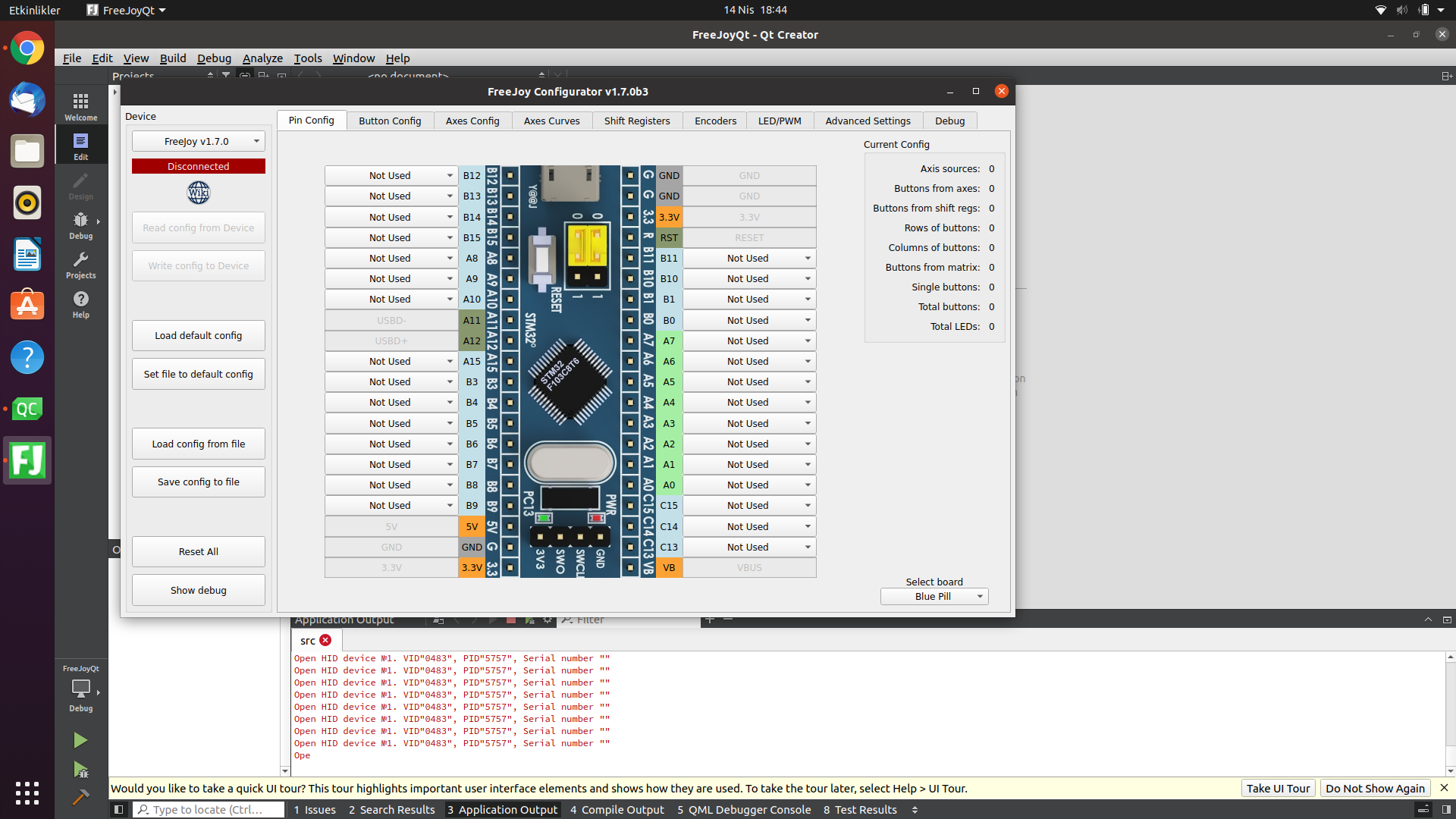Start debugging via the debugger run icon
The image size is (1456, 819).
(80, 770)
